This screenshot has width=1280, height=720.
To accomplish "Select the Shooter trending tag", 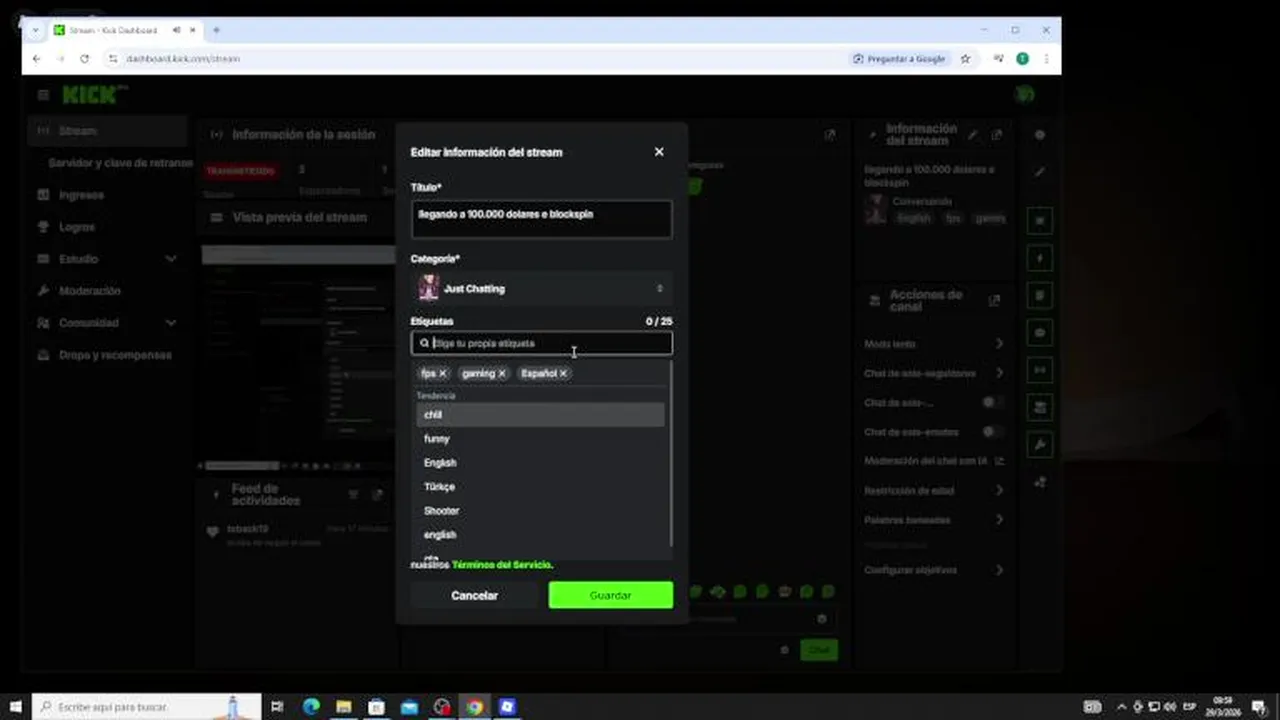I will [540, 510].
